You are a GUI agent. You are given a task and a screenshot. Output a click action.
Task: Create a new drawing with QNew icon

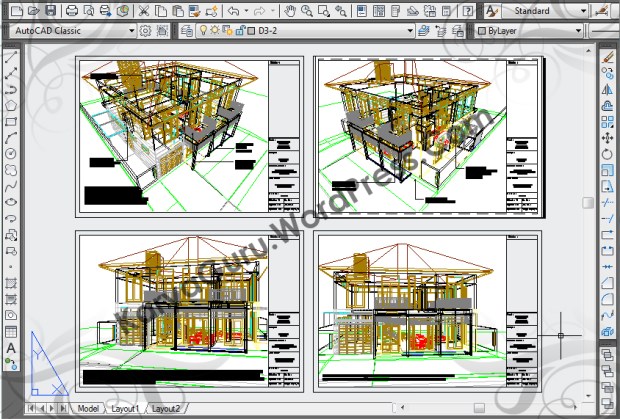click(17, 11)
